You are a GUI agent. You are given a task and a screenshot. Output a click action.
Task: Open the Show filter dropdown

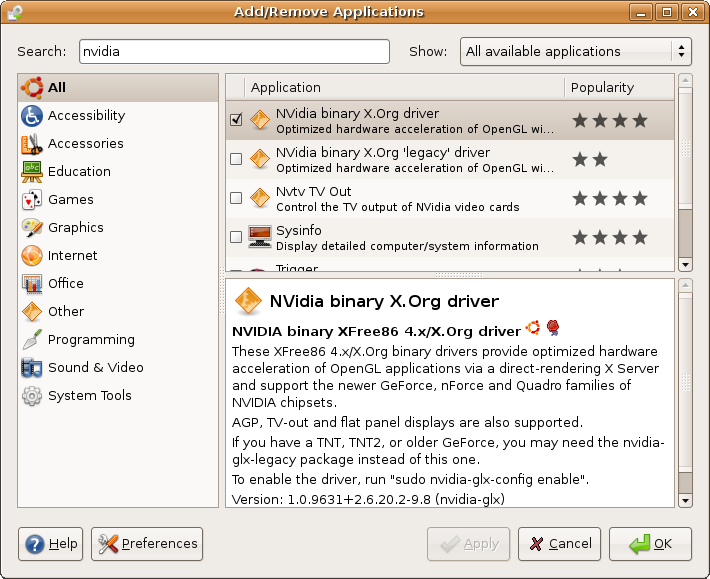coord(576,52)
